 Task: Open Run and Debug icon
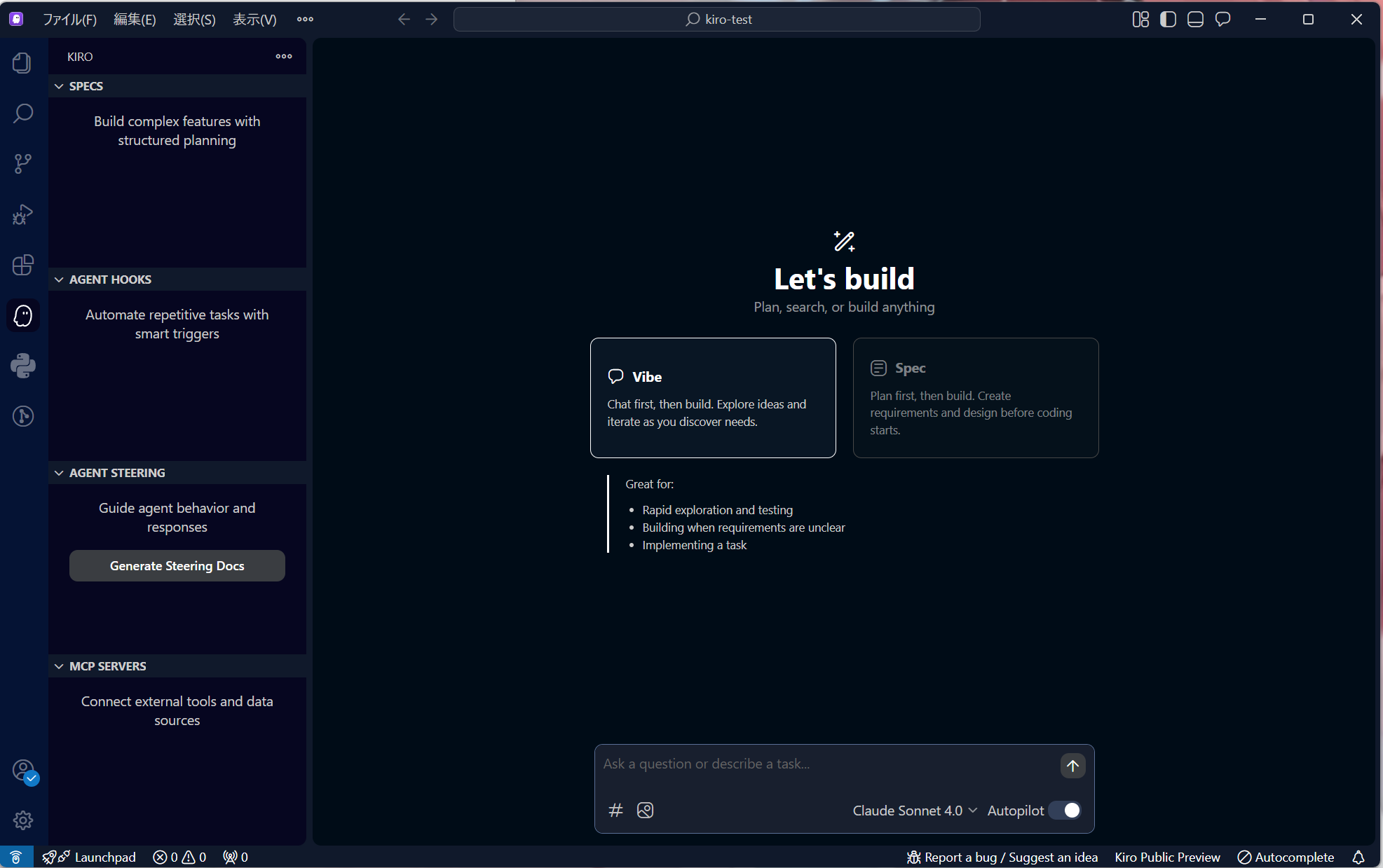point(22,214)
